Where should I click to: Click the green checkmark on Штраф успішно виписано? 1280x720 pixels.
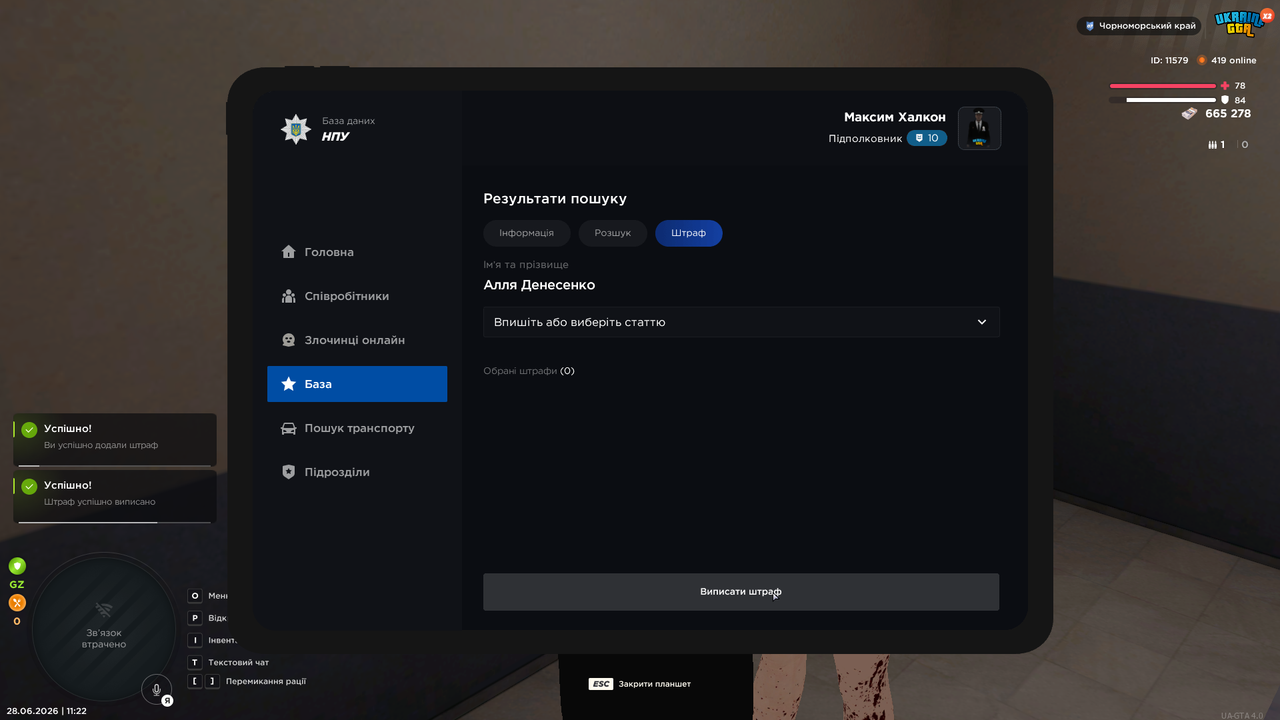29,486
